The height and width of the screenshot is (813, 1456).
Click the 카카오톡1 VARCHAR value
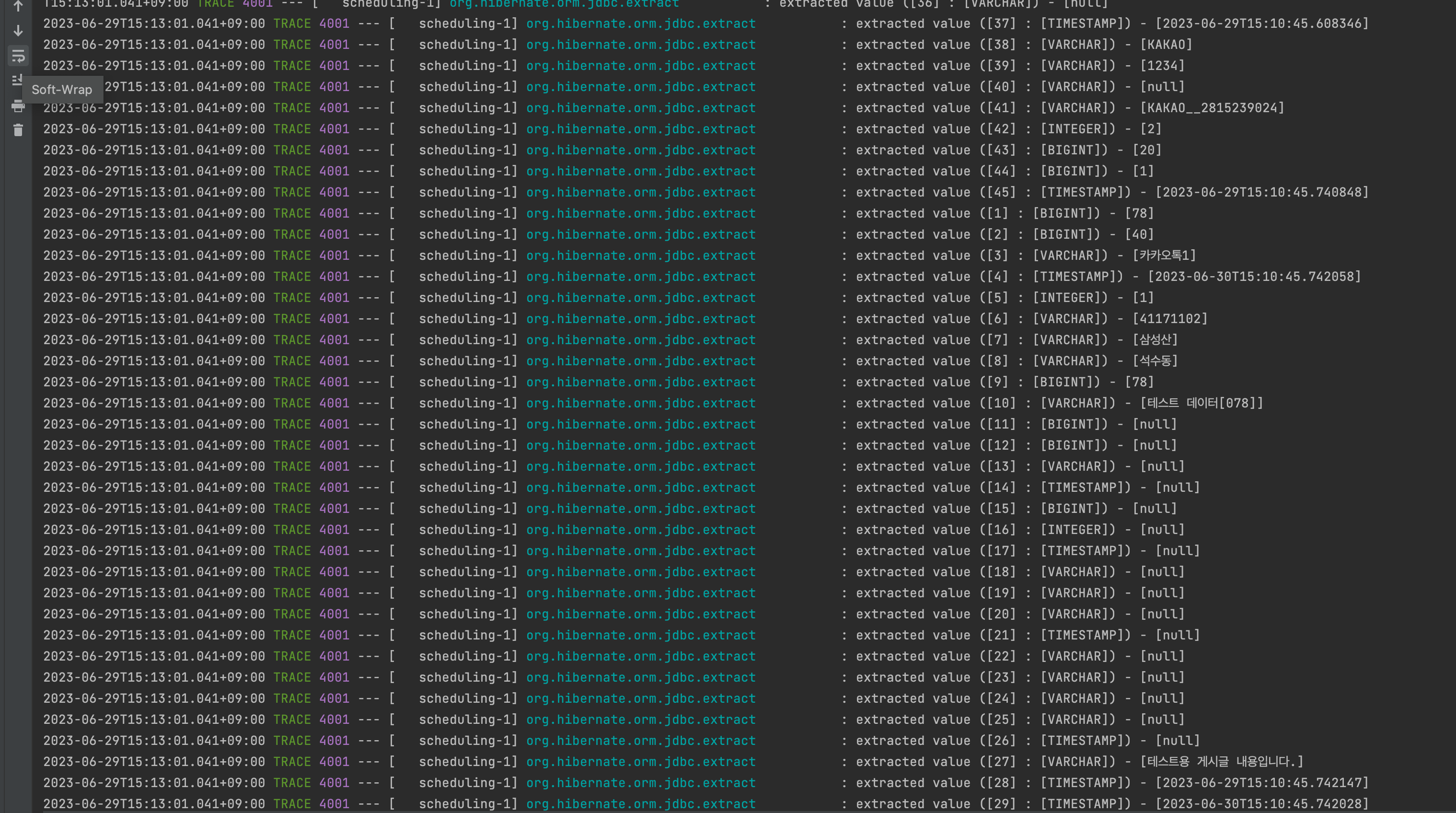point(1164,256)
